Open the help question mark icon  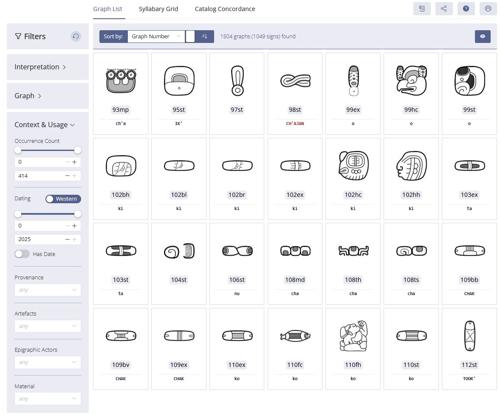click(466, 9)
